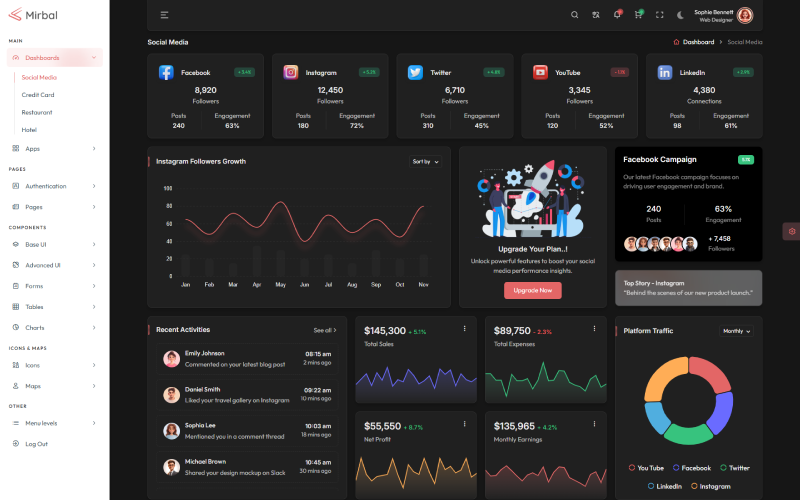Screen dimensions: 800x500
Task: Toggle You Tube legend in Platform Traffic
Action: [646, 468]
